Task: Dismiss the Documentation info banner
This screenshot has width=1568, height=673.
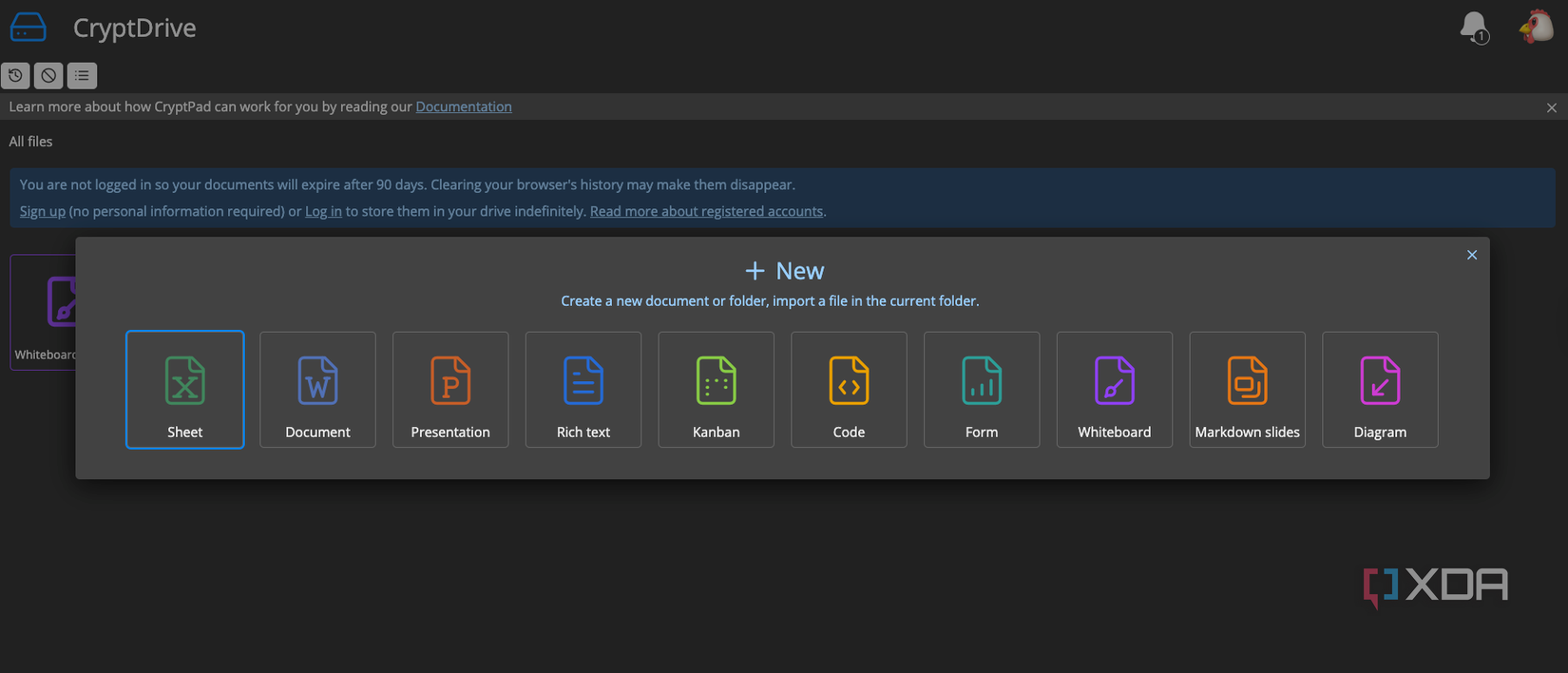Action: tap(1552, 107)
